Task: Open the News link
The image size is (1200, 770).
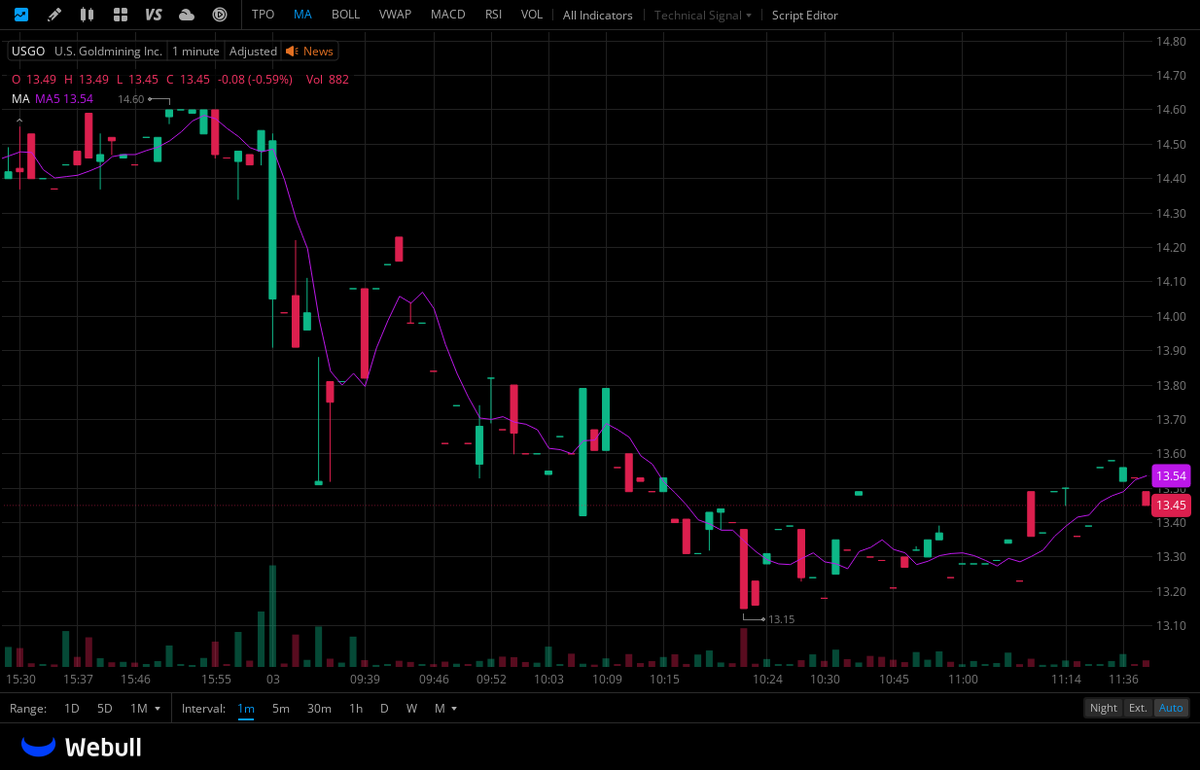Action: [318, 51]
